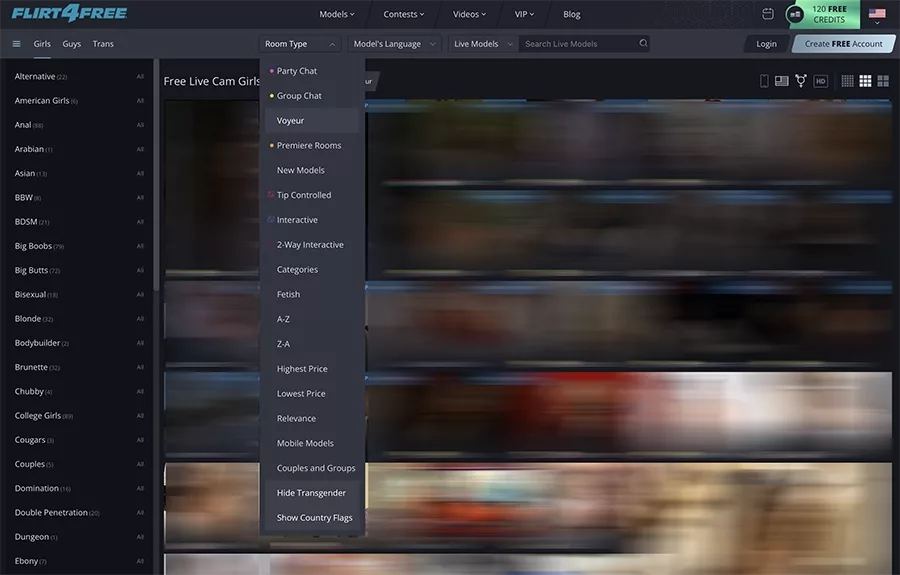The width and height of the screenshot is (900, 575).
Task: Toggle the mobile models filter icon
Action: (x=764, y=81)
